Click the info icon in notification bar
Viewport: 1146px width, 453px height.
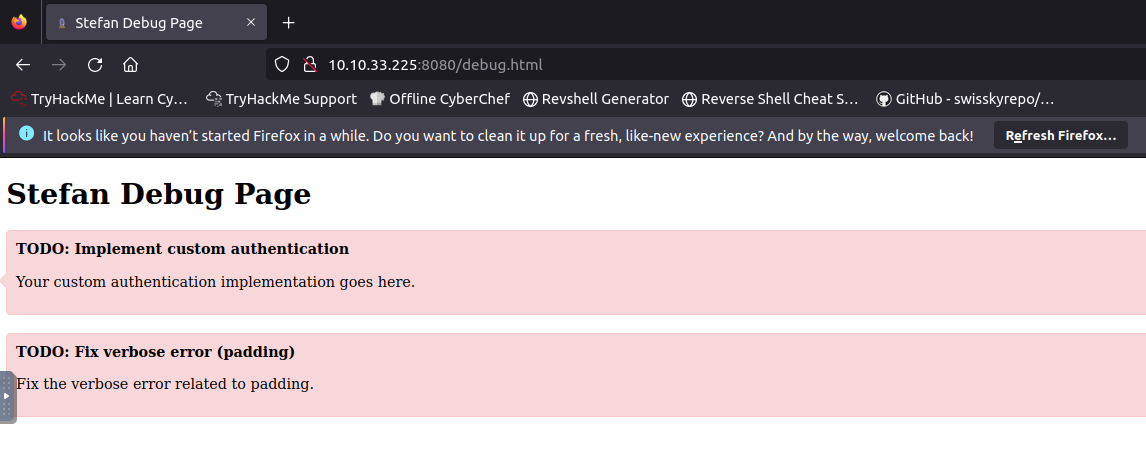pyautogui.click(x=26, y=133)
